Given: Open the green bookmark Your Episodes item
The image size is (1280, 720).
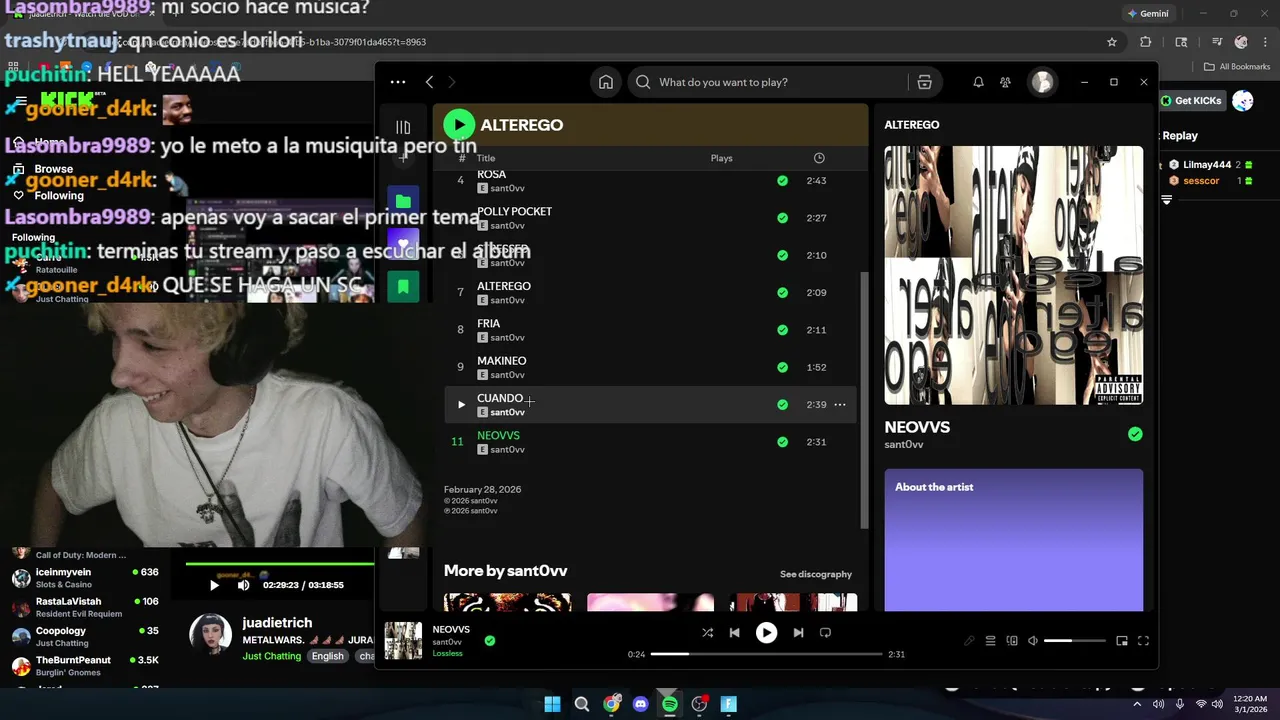Looking at the screenshot, I should 403,287.
